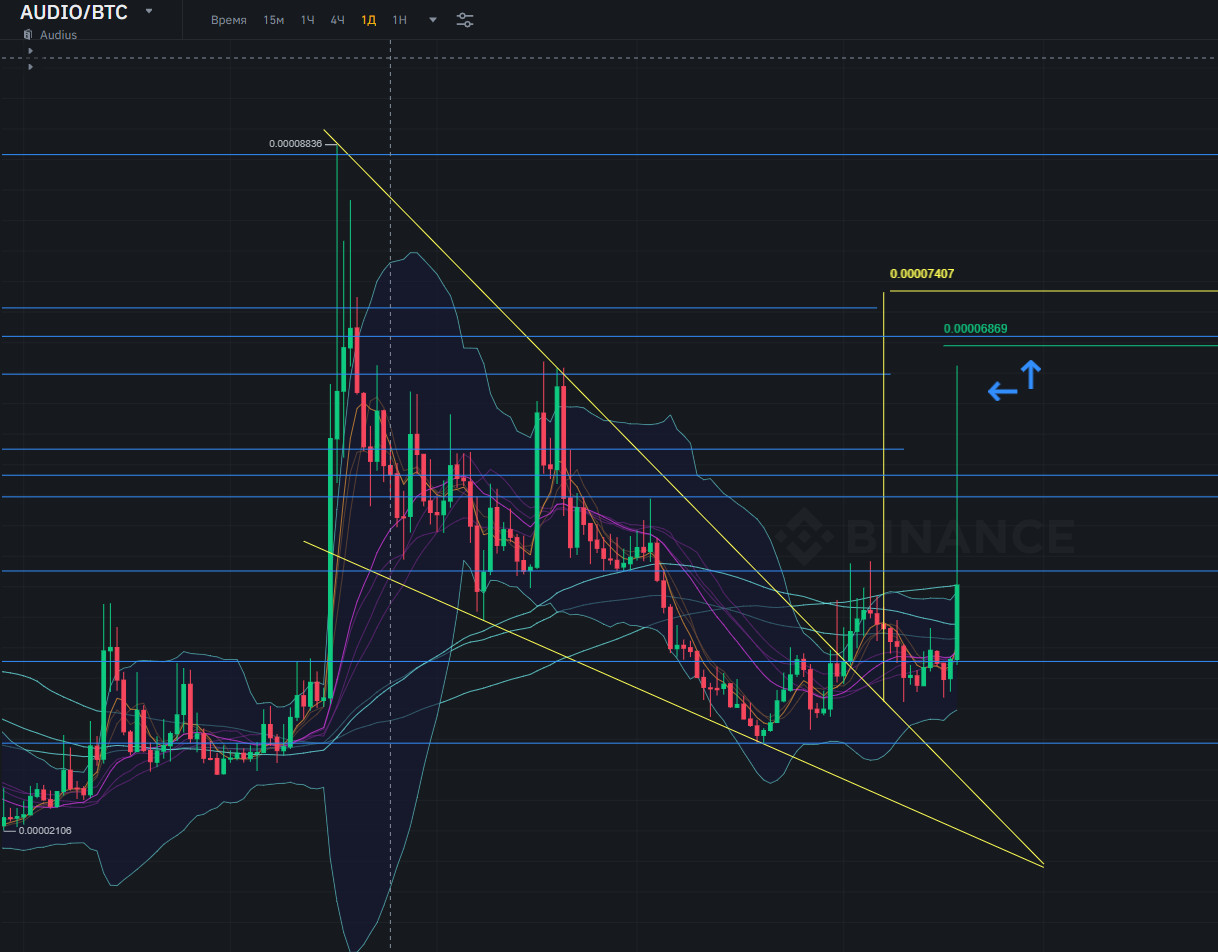Image resolution: width=1218 pixels, height=952 pixels.
Task: Open the Audius coin info link
Action: coord(58,35)
